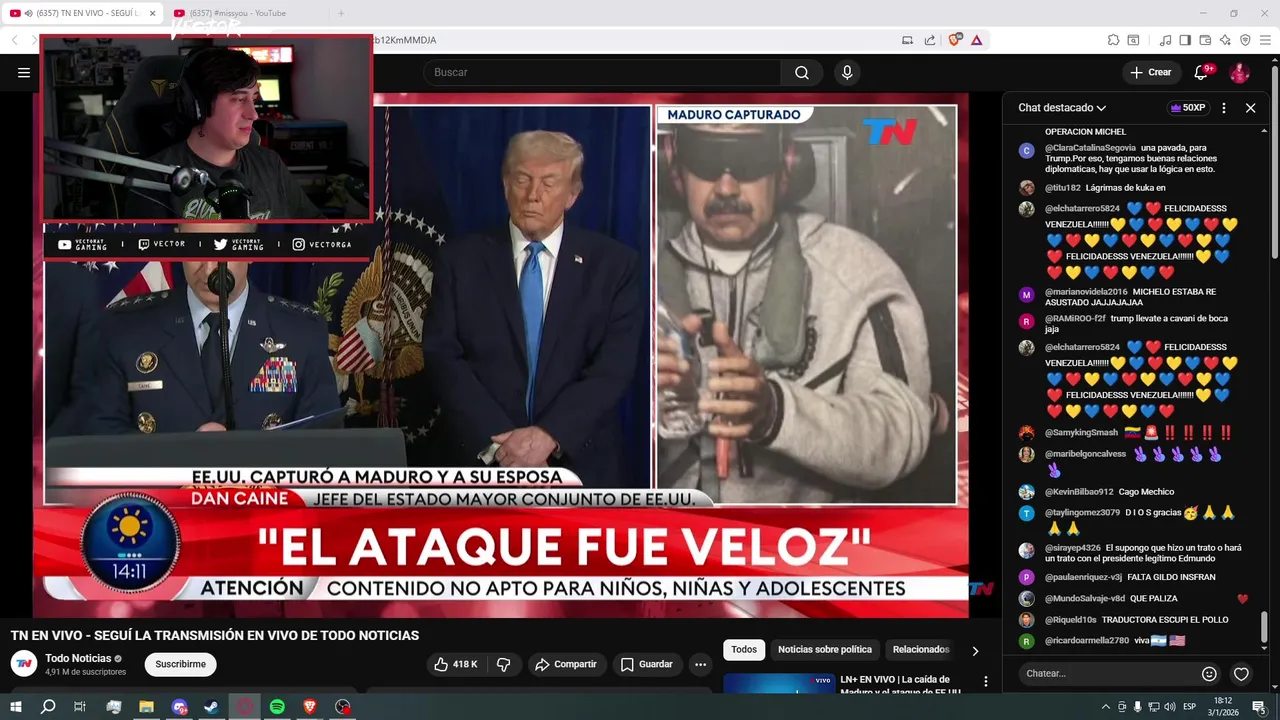Click the 50XP badge in chat

coord(1188,108)
